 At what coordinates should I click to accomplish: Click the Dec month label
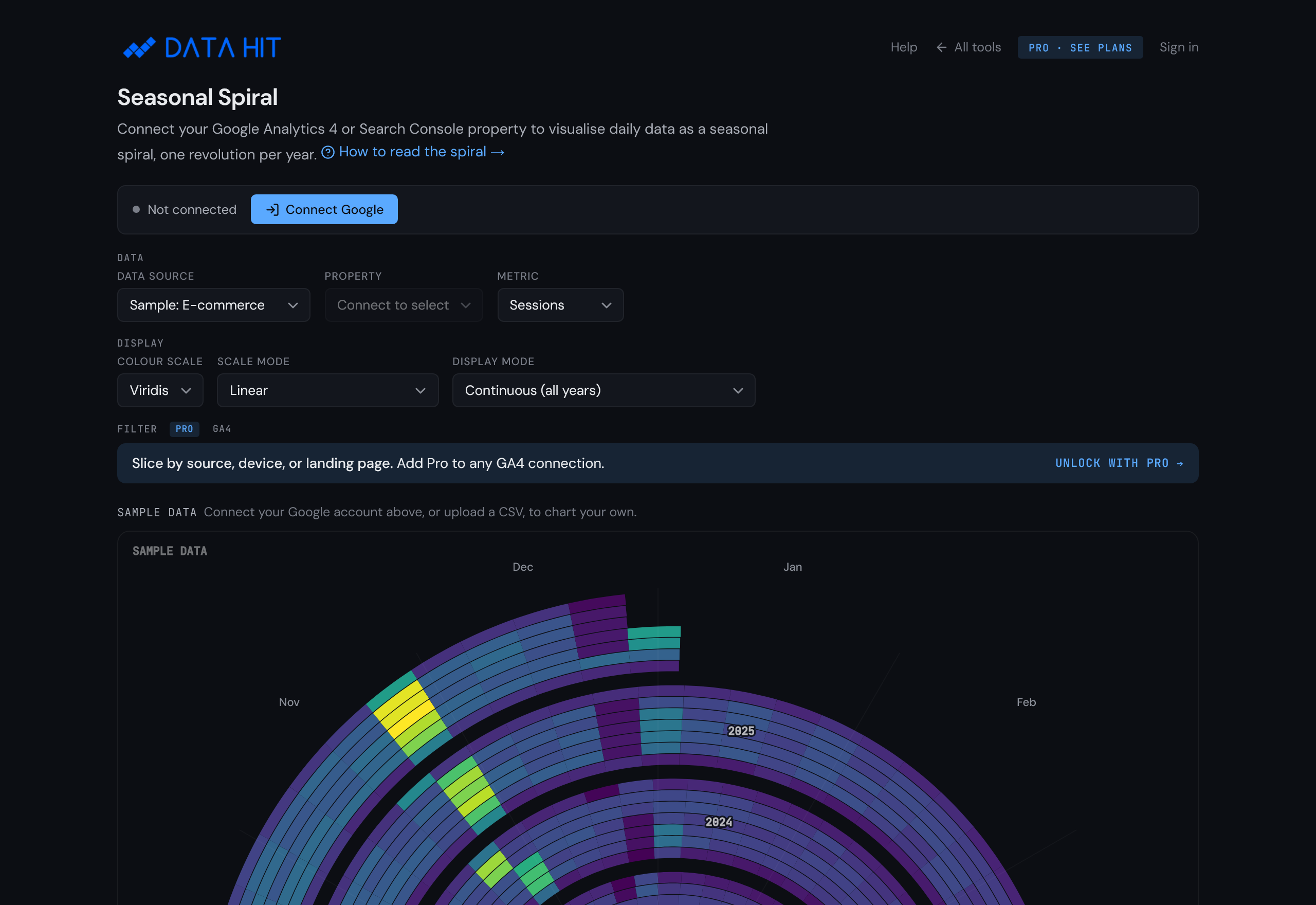click(x=523, y=567)
